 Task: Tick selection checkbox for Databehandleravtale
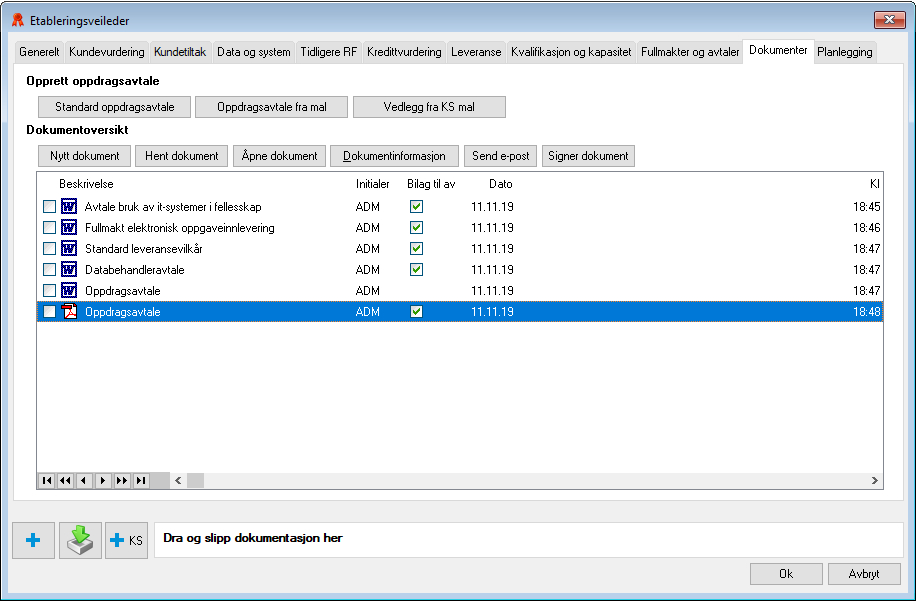[x=50, y=269]
